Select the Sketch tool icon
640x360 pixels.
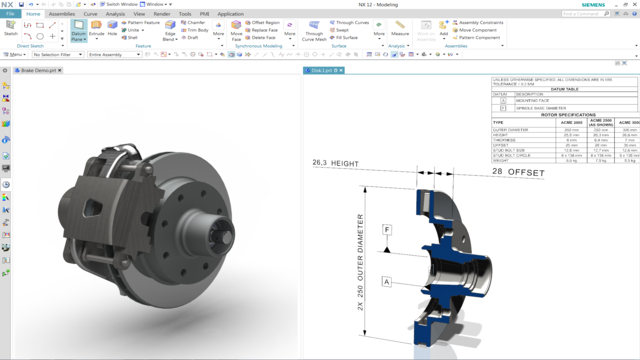[x=11, y=25]
